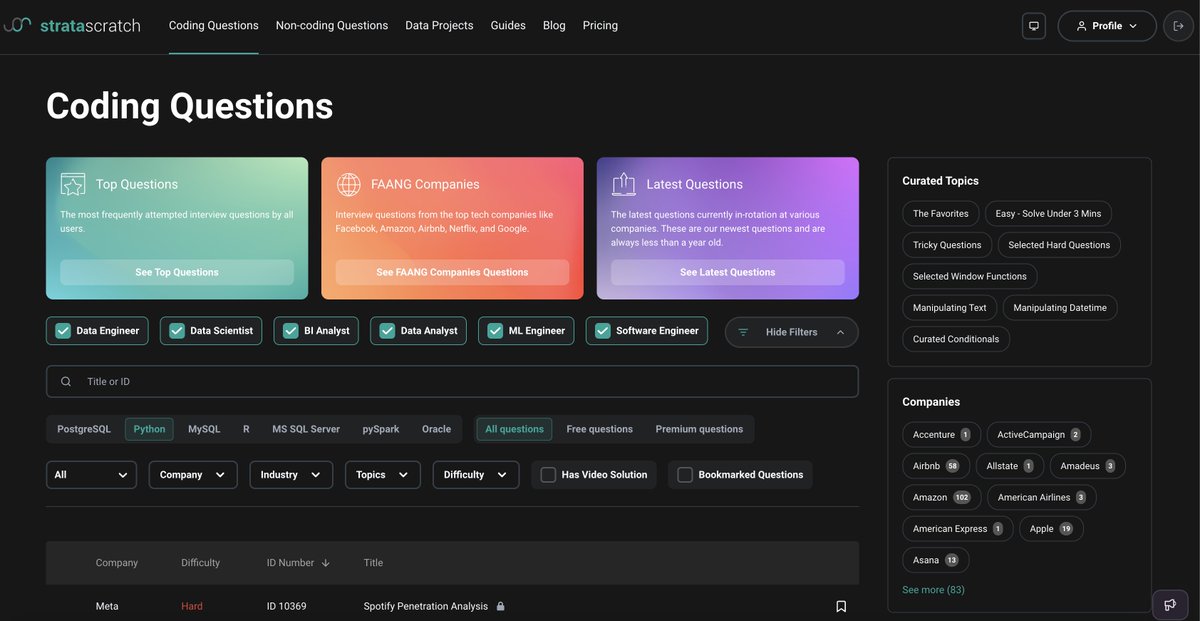Click the search magnifier icon
The height and width of the screenshot is (621, 1200).
pyautogui.click(x=66, y=382)
